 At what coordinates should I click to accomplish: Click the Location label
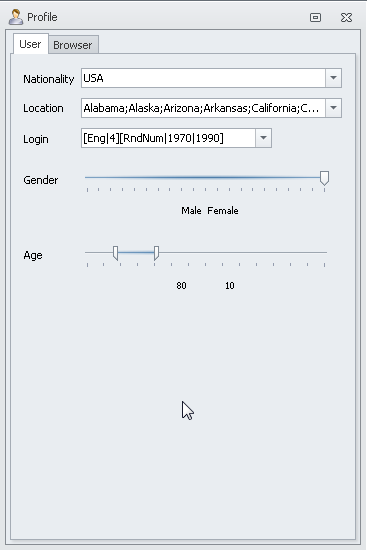click(43, 108)
